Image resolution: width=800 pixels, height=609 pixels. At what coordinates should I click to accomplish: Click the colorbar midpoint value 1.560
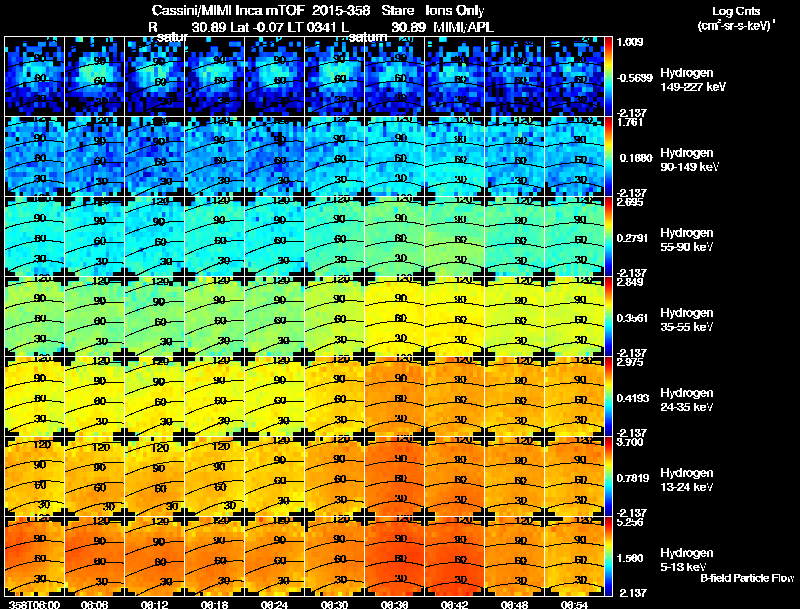coord(630,558)
